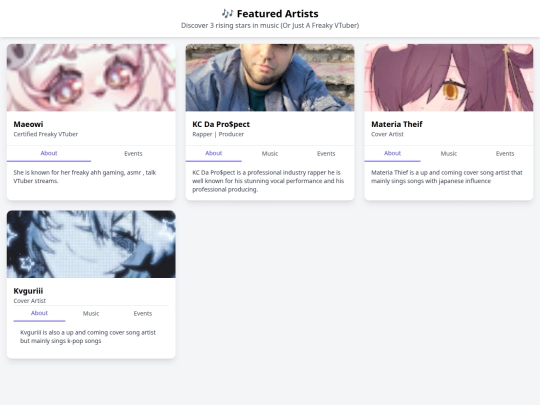Open Kvguriii's Music tab
The height and width of the screenshot is (405, 540).
[91, 313]
